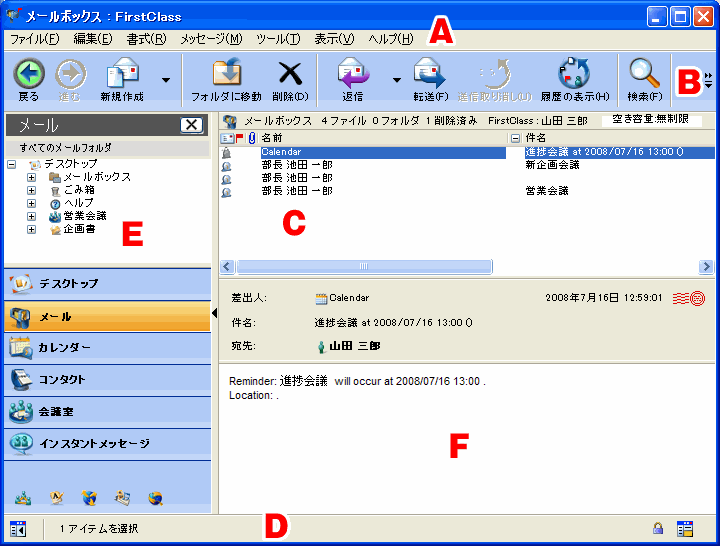720x546 pixels.
Task: Click the lock icon in the status bar
Action: click(x=658, y=528)
